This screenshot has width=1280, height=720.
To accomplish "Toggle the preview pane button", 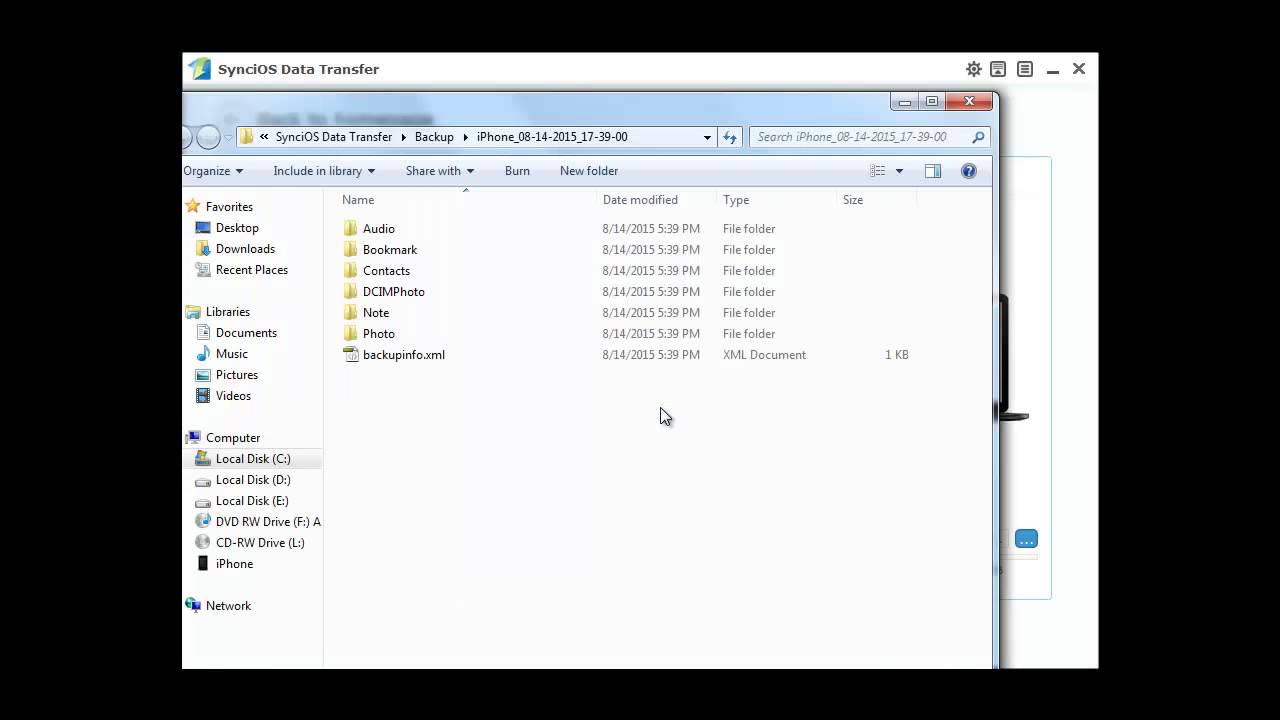I will [x=933, y=171].
